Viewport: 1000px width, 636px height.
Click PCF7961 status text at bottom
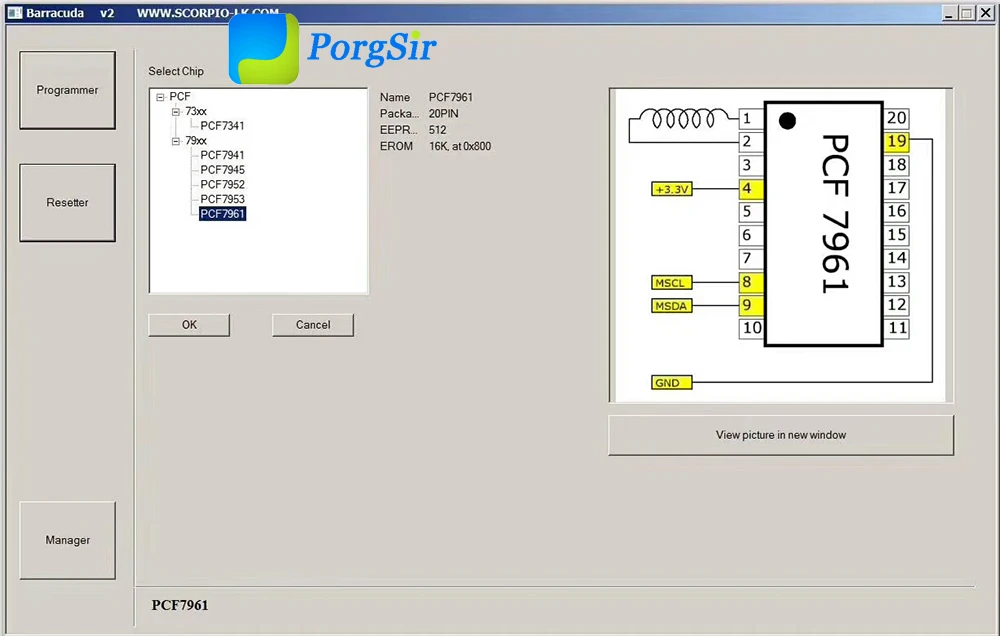coord(180,605)
